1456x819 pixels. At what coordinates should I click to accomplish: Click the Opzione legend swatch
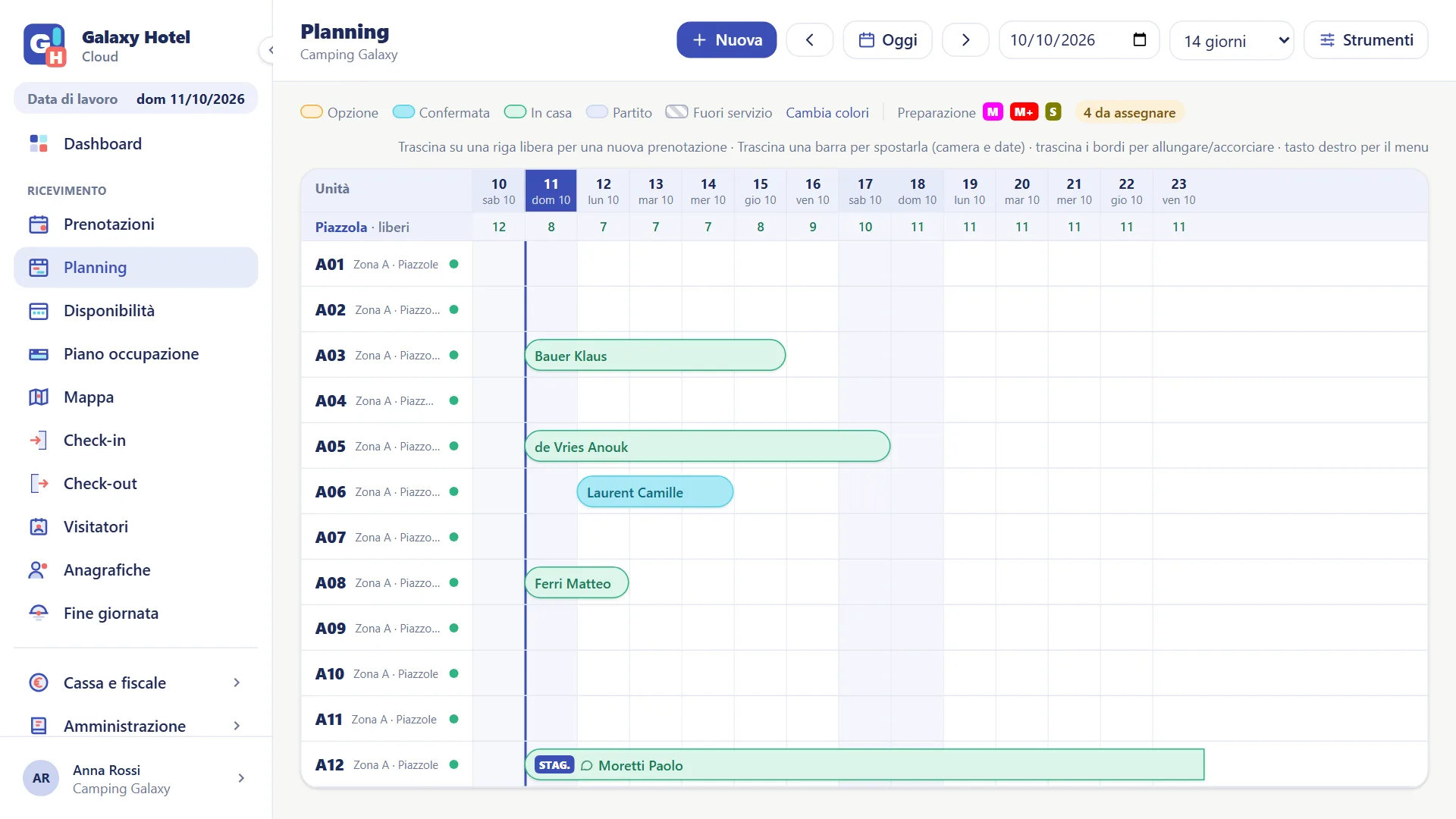pos(312,112)
